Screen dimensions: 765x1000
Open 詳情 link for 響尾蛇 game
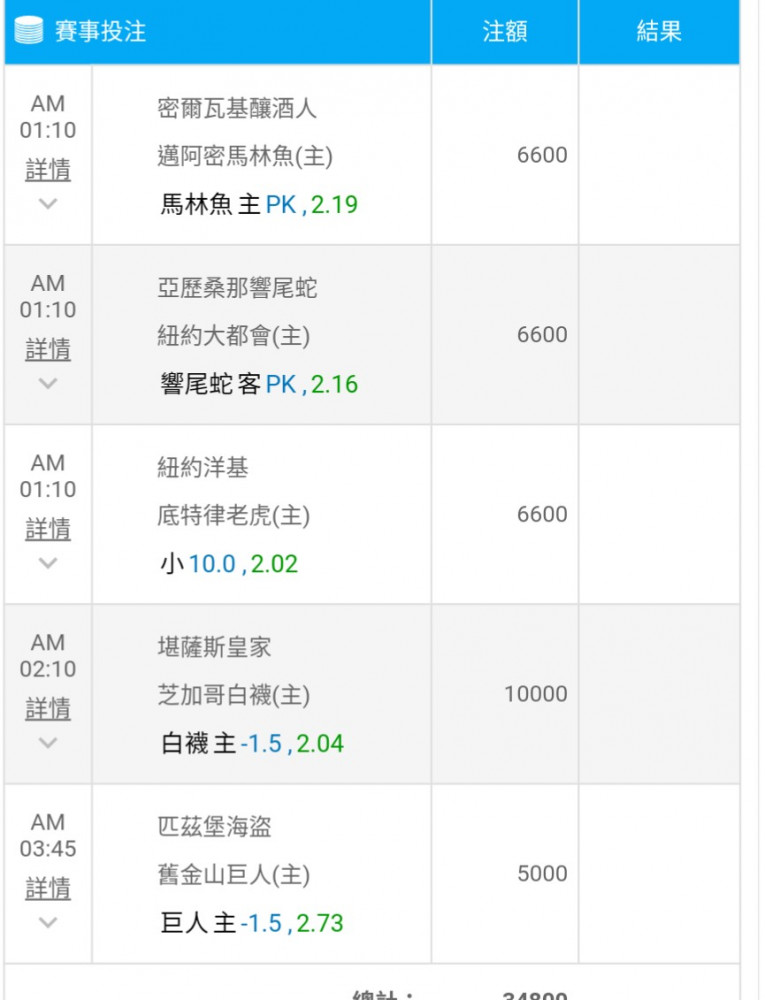48,349
